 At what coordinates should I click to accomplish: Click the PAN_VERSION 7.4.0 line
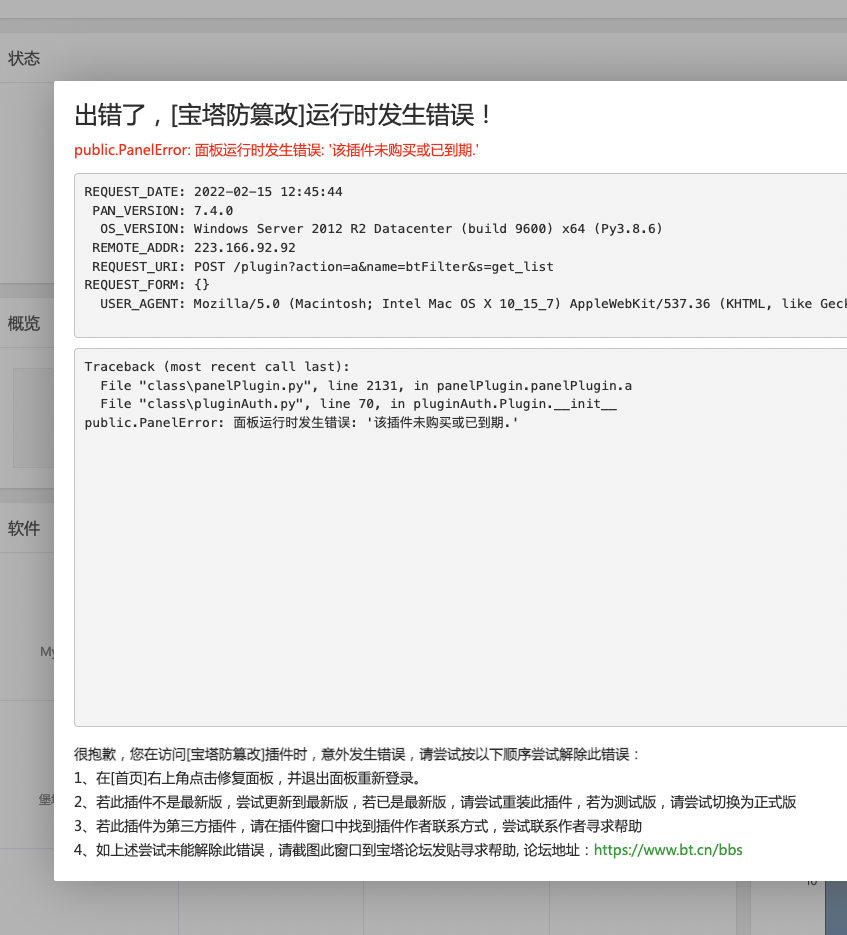tap(162, 210)
